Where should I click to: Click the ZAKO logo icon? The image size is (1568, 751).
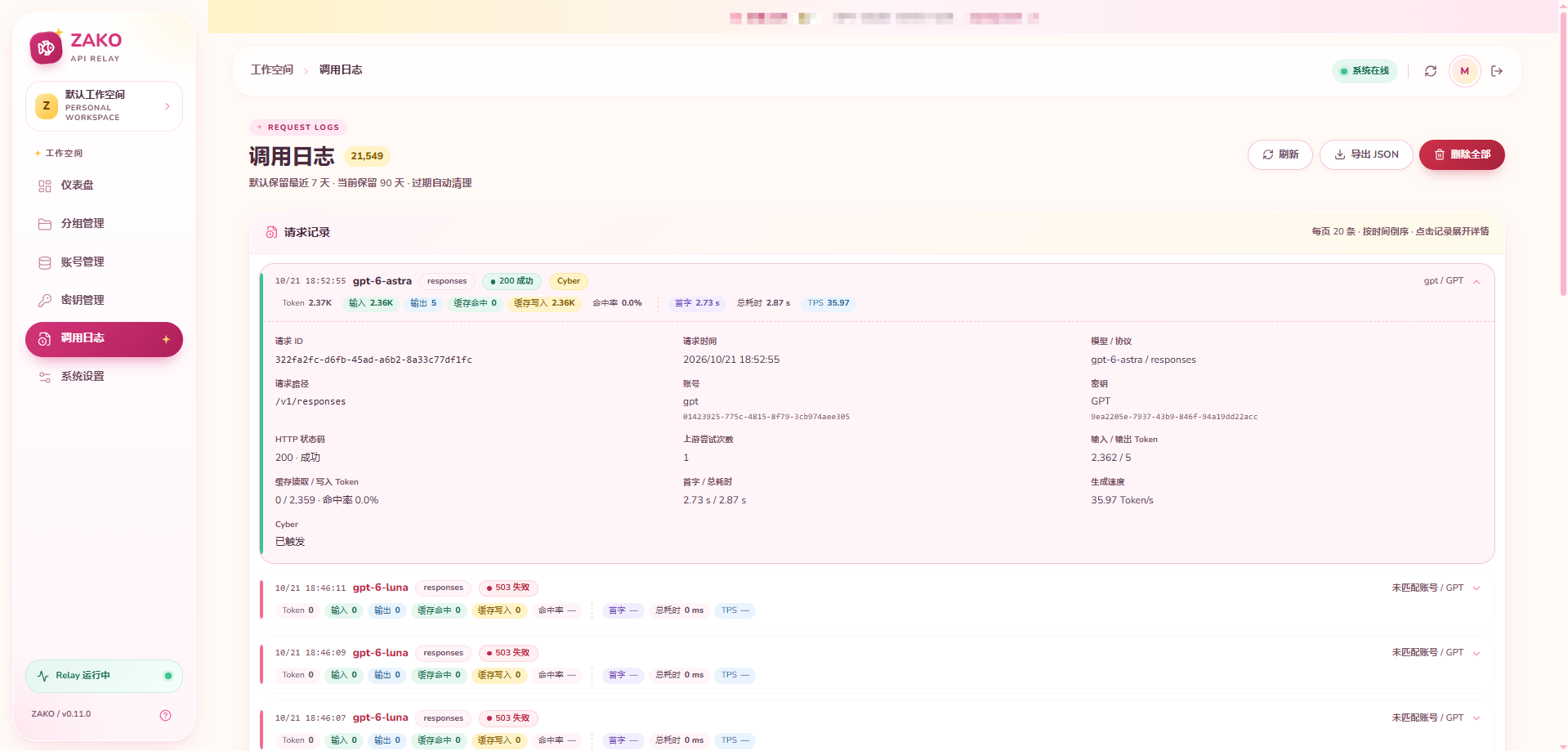(46, 47)
